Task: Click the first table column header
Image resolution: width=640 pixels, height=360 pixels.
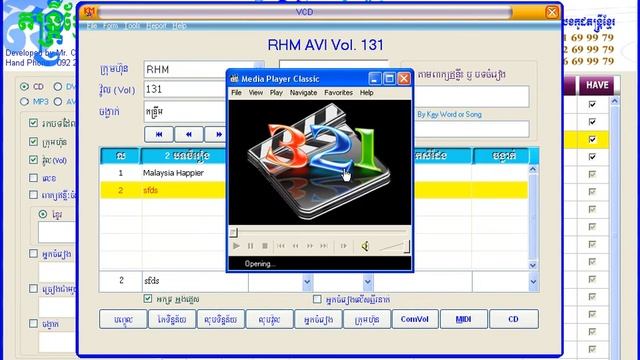Action: tap(120, 156)
